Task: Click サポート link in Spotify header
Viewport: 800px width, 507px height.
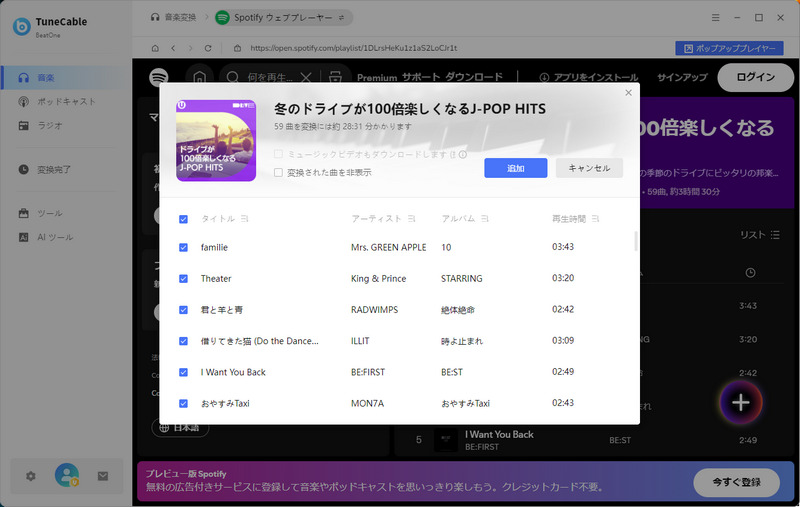Action: coord(421,77)
